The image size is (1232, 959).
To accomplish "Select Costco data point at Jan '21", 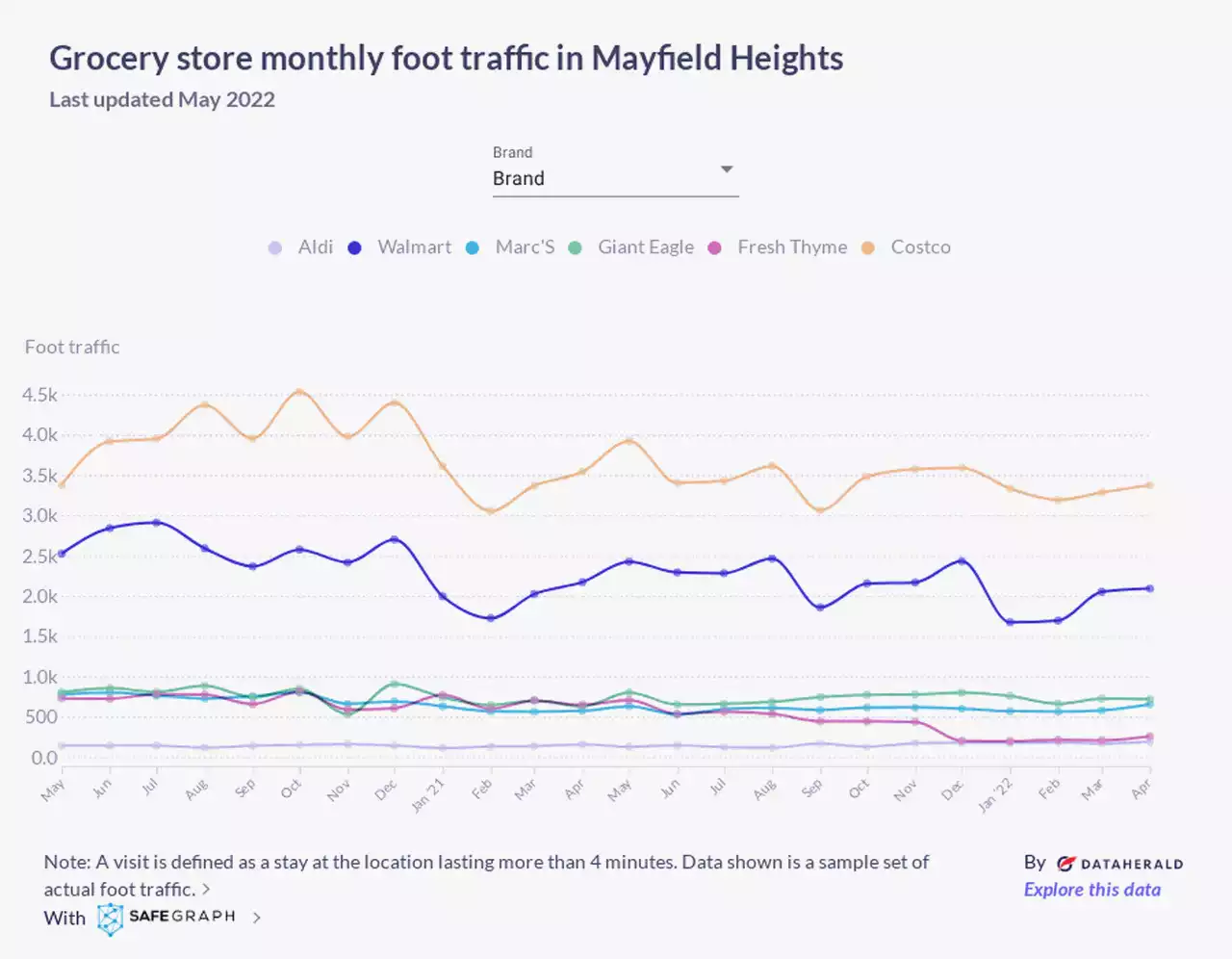I will point(442,466).
